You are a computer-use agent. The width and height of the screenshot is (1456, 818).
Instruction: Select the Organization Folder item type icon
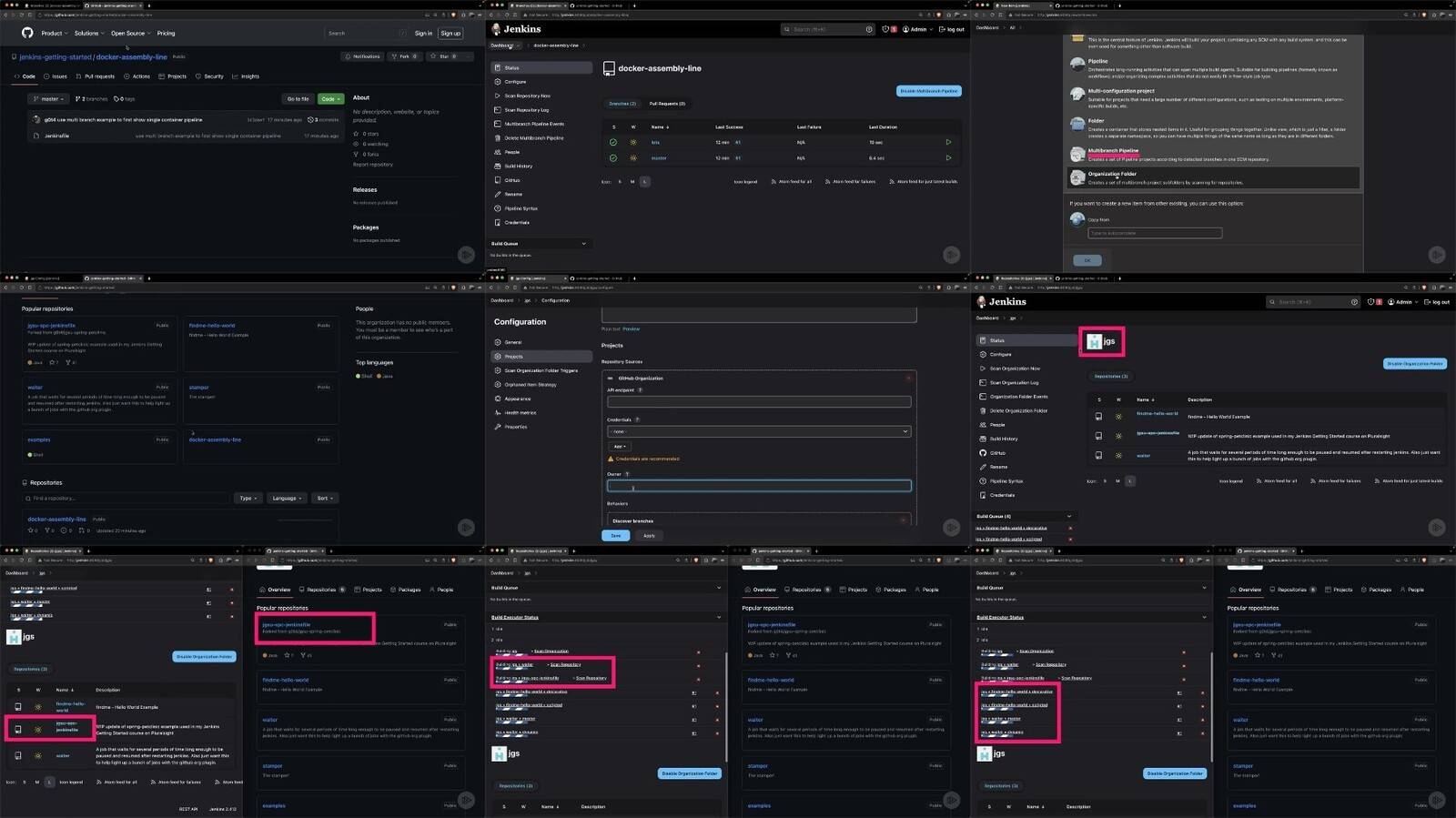click(1077, 177)
